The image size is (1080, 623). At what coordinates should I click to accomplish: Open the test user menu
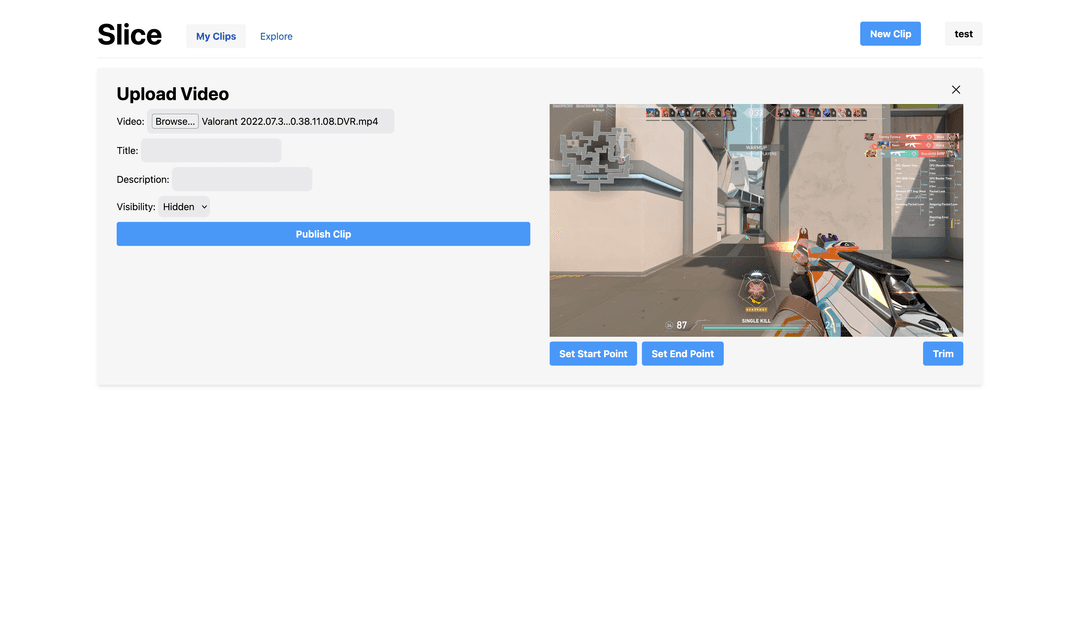[x=963, y=34]
